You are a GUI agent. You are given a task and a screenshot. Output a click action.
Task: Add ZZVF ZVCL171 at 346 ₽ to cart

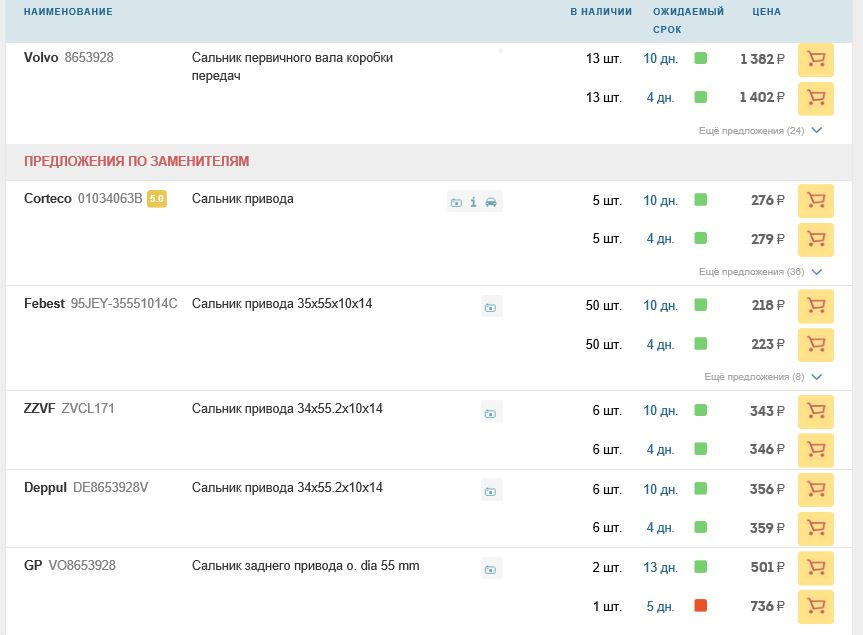[x=816, y=450]
